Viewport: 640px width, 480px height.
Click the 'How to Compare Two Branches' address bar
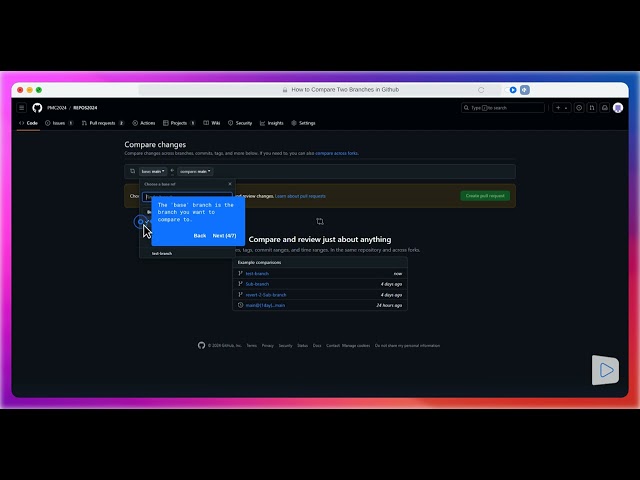320,90
